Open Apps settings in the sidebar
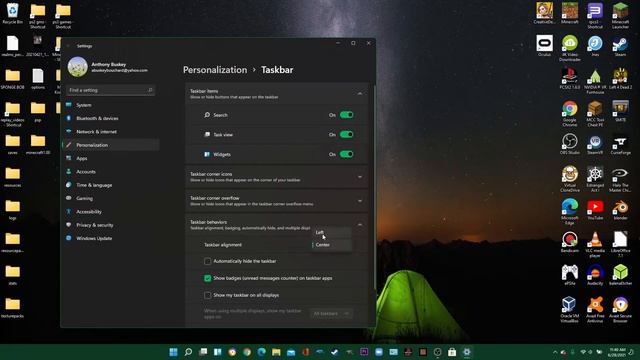This screenshot has width=640, height=360. pyautogui.click(x=111, y=158)
